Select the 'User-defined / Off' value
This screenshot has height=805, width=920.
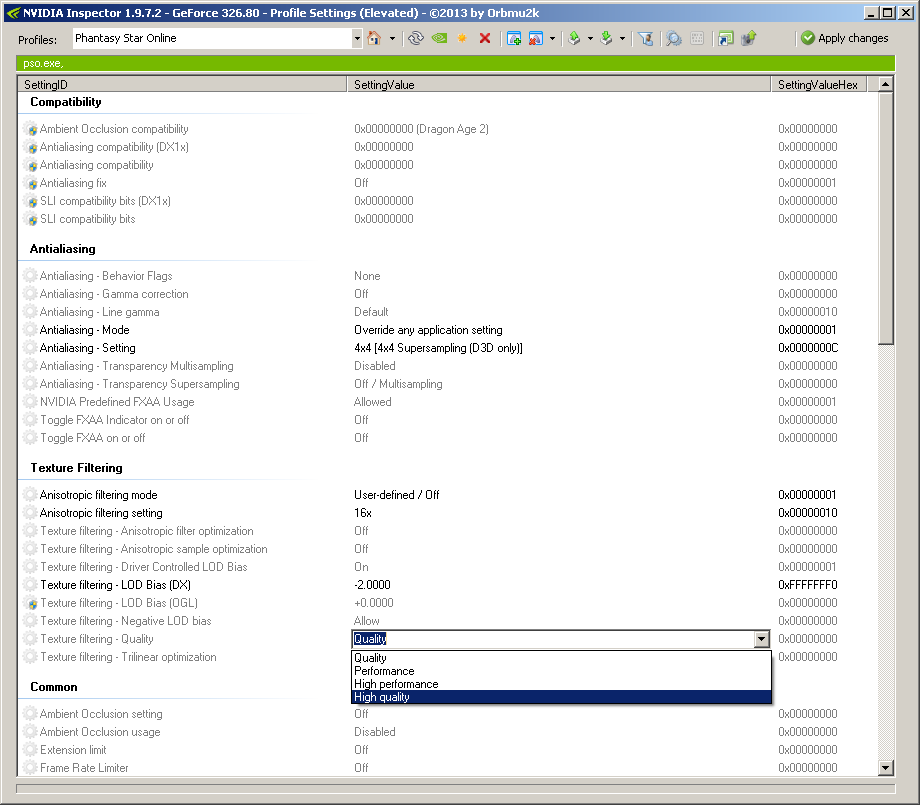[x=397, y=495]
